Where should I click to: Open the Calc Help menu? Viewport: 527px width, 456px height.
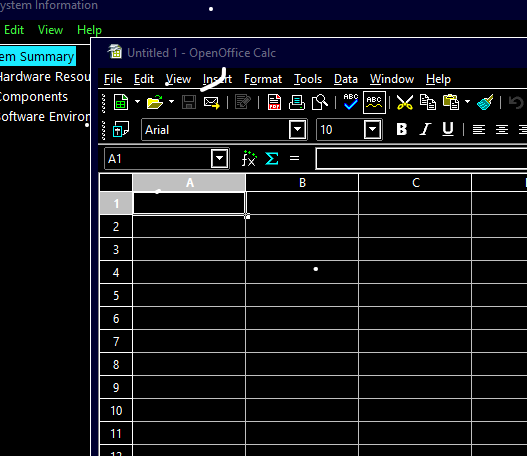438,79
